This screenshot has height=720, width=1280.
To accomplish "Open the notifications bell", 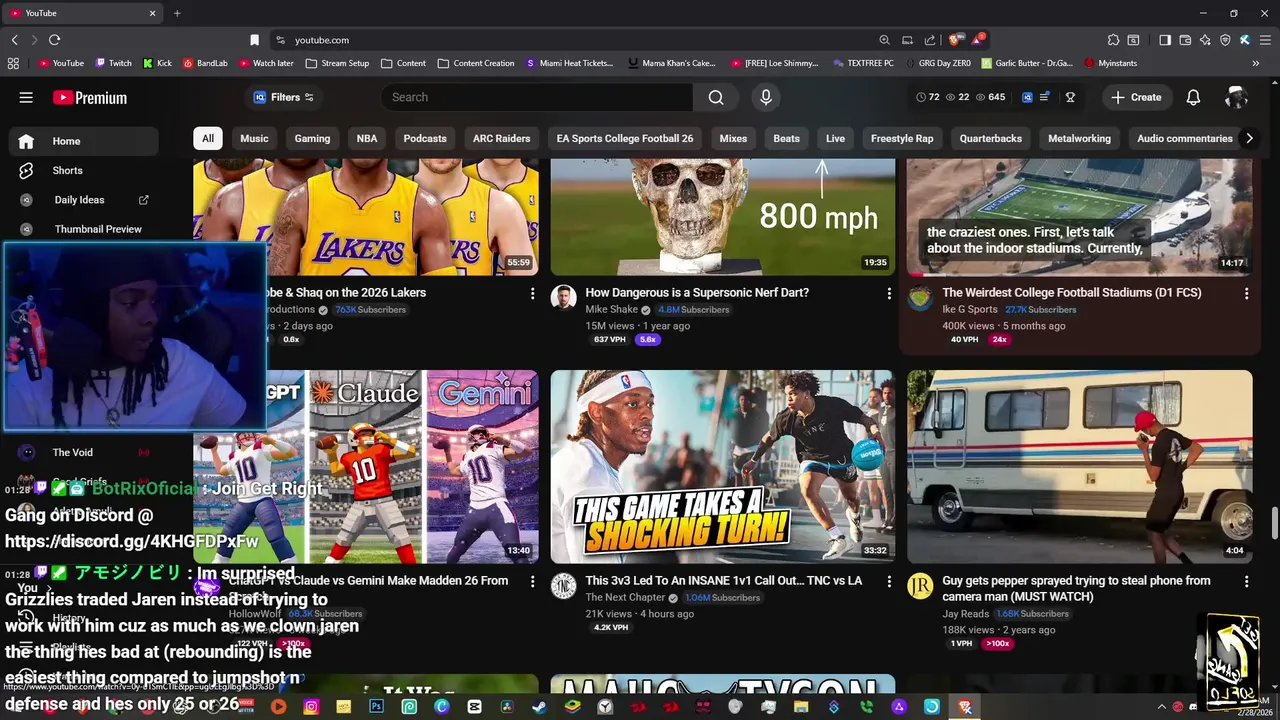I will [1193, 97].
